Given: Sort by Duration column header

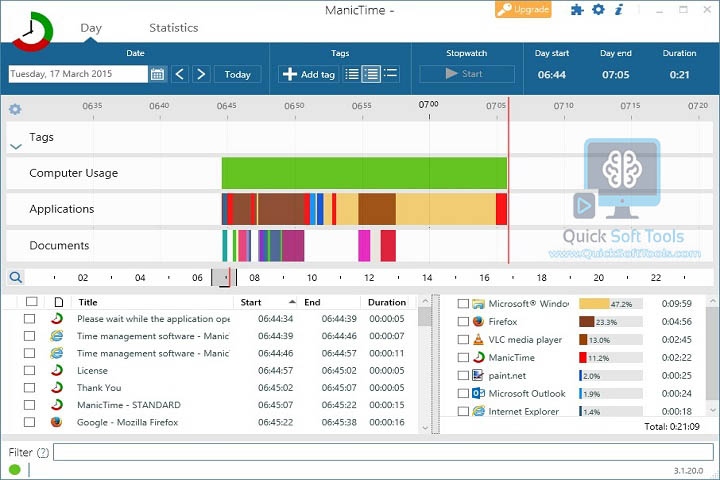Looking at the screenshot, I should click(388, 302).
